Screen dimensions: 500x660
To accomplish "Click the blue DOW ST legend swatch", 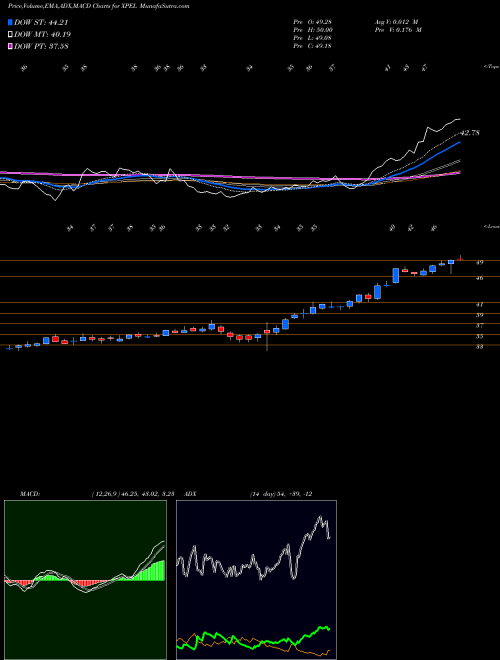I will (x=10, y=23).
